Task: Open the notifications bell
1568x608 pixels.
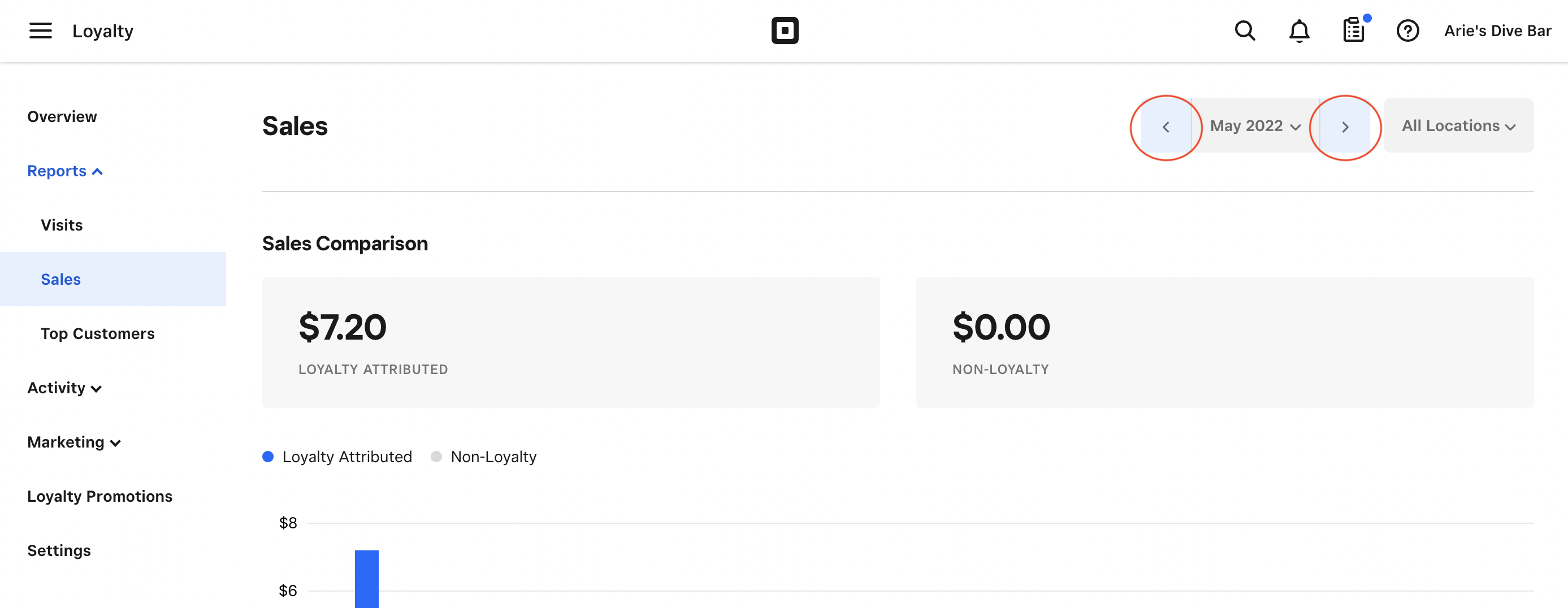Action: coord(1299,31)
